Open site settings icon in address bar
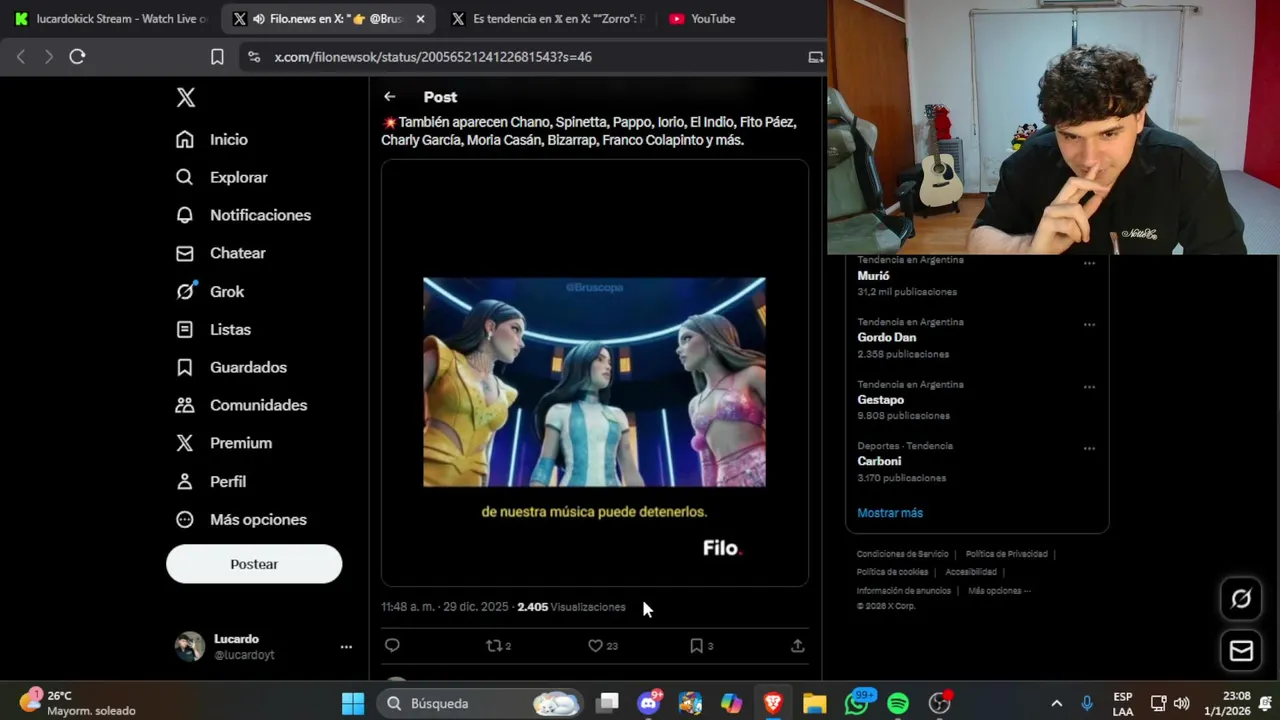 254,57
